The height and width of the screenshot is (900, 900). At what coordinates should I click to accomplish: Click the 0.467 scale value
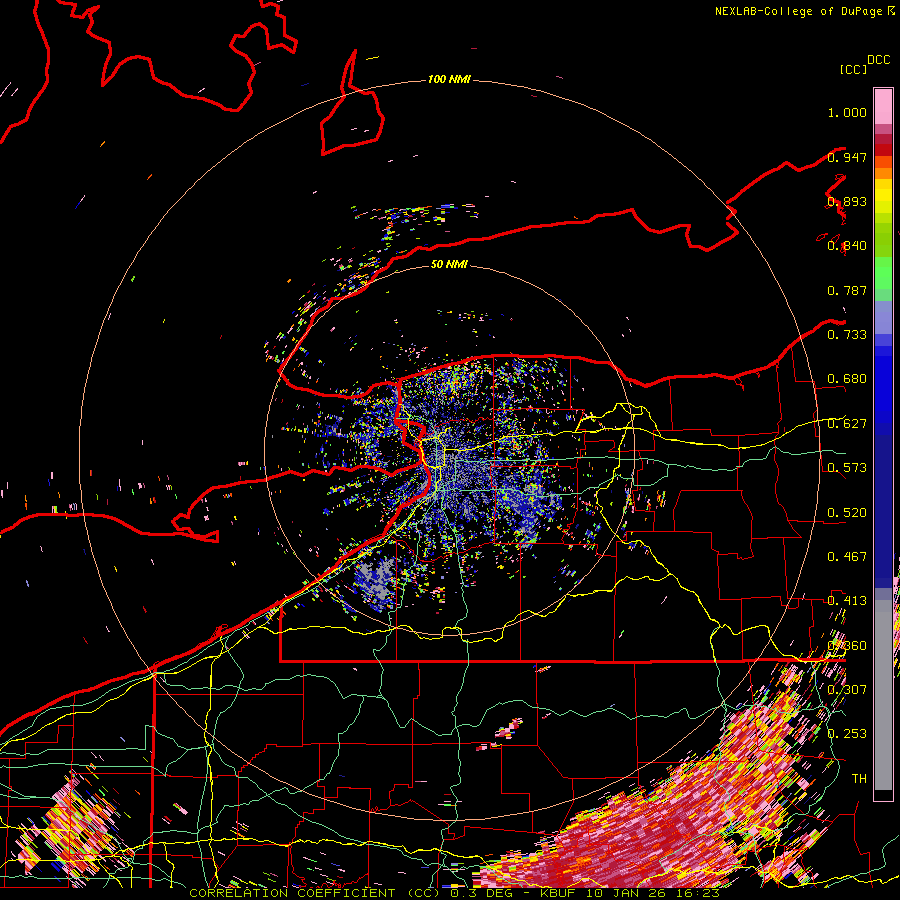tap(847, 557)
